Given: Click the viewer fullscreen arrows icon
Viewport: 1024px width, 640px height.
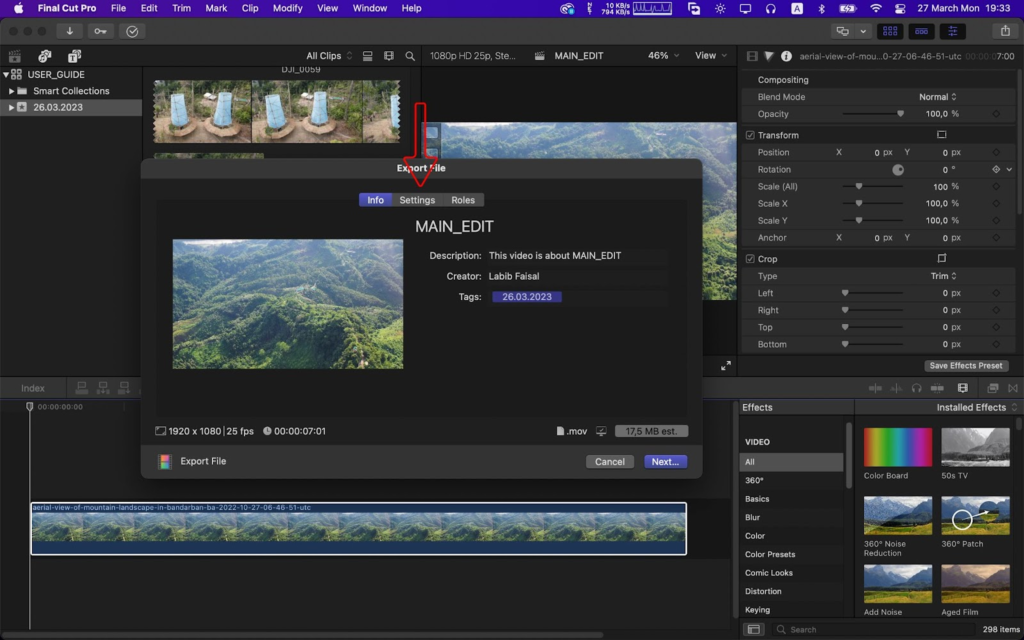Looking at the screenshot, I should [x=726, y=366].
